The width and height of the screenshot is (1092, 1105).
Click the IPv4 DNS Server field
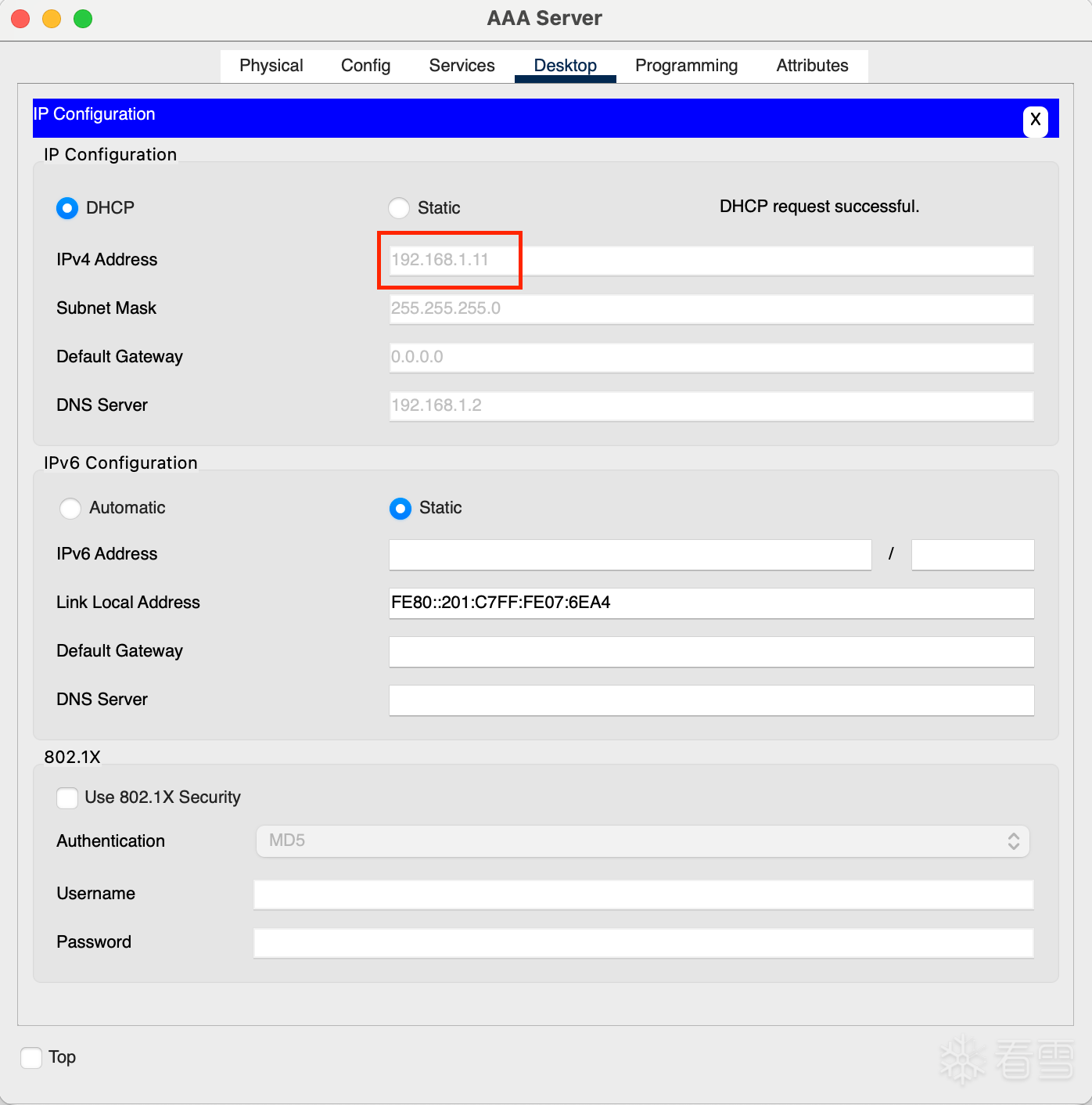tap(712, 406)
